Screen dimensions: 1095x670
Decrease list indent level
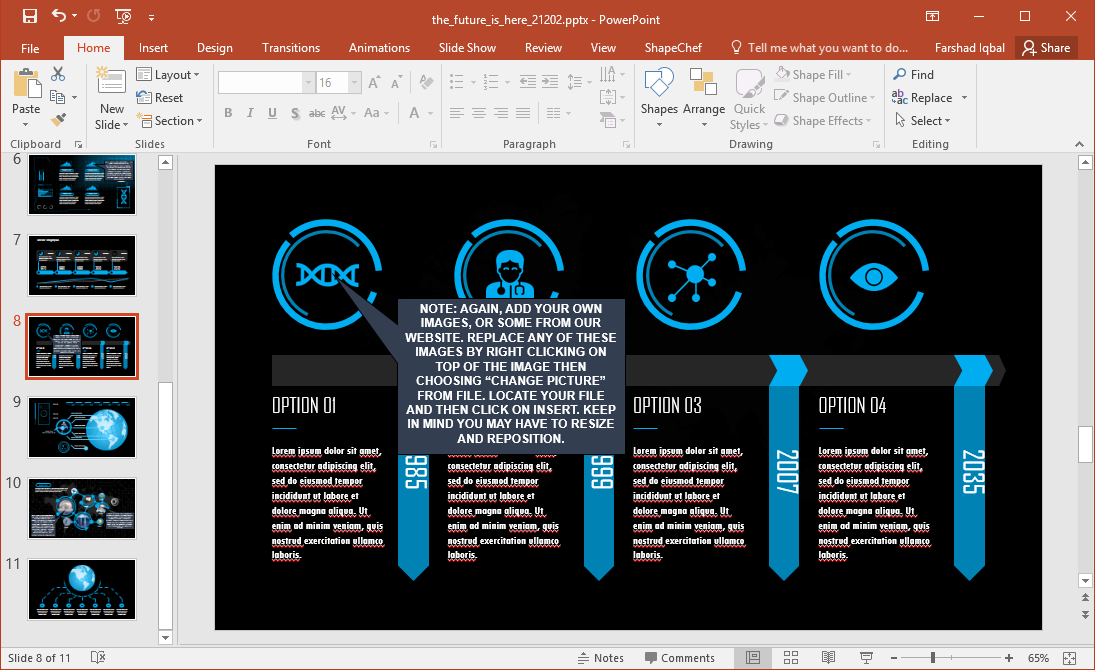[527, 82]
